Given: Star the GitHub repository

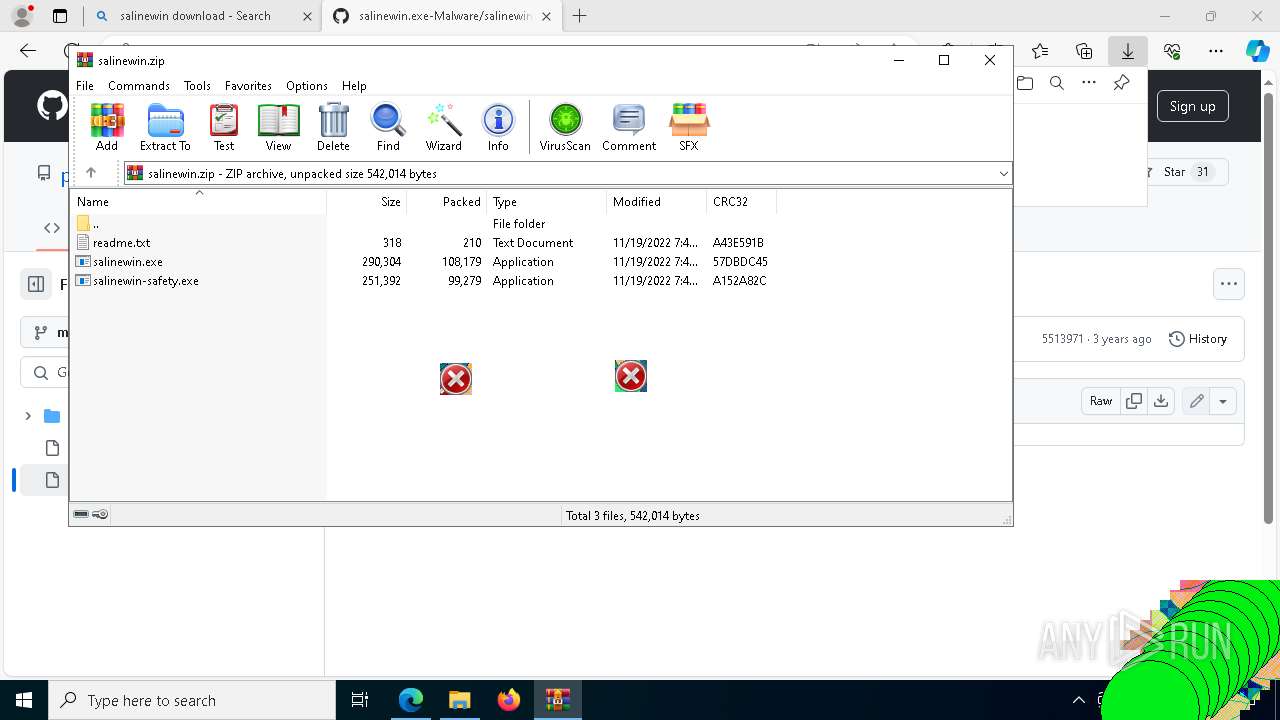Looking at the screenshot, I should tap(1182, 172).
